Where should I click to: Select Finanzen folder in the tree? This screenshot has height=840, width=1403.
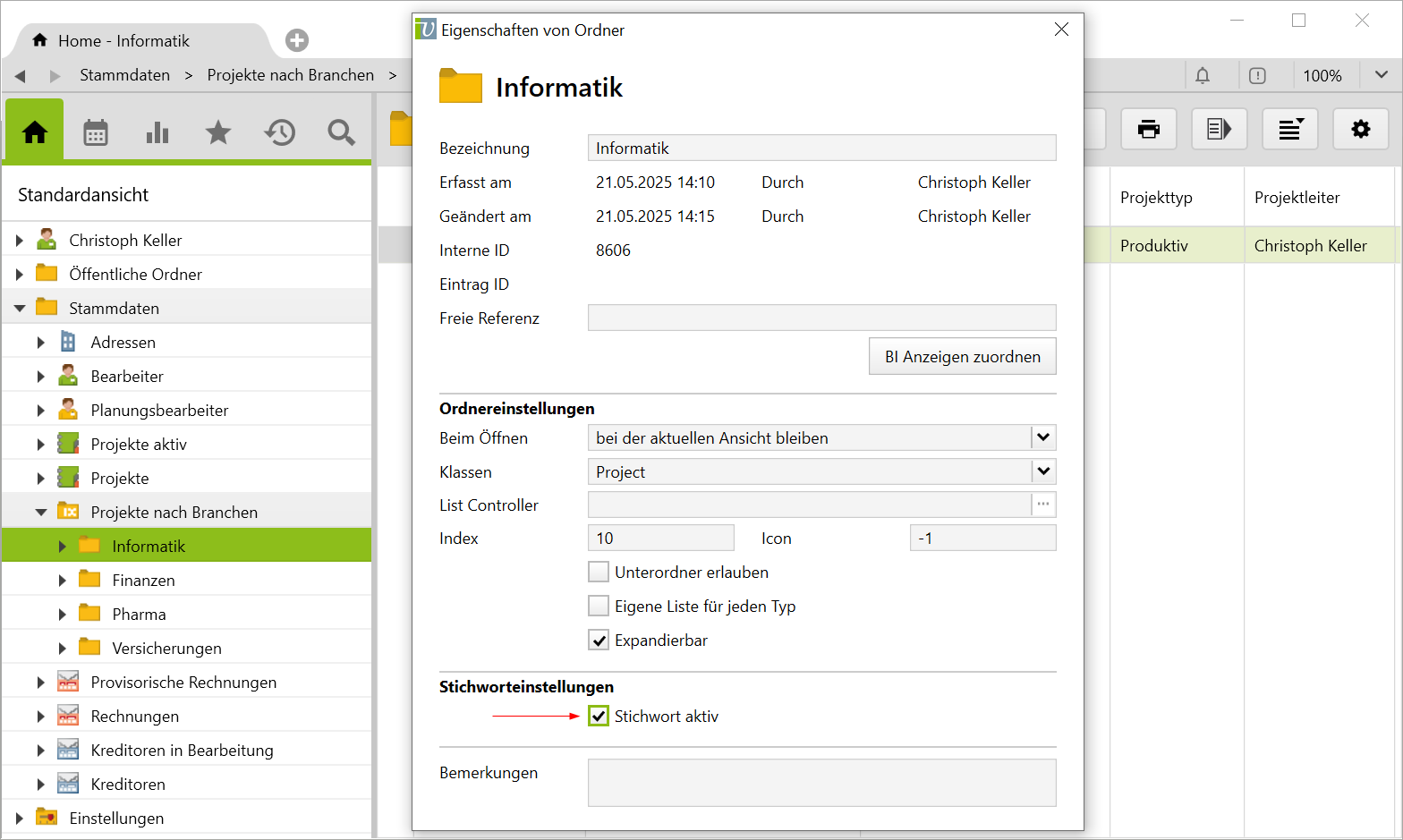pyautogui.click(x=143, y=581)
